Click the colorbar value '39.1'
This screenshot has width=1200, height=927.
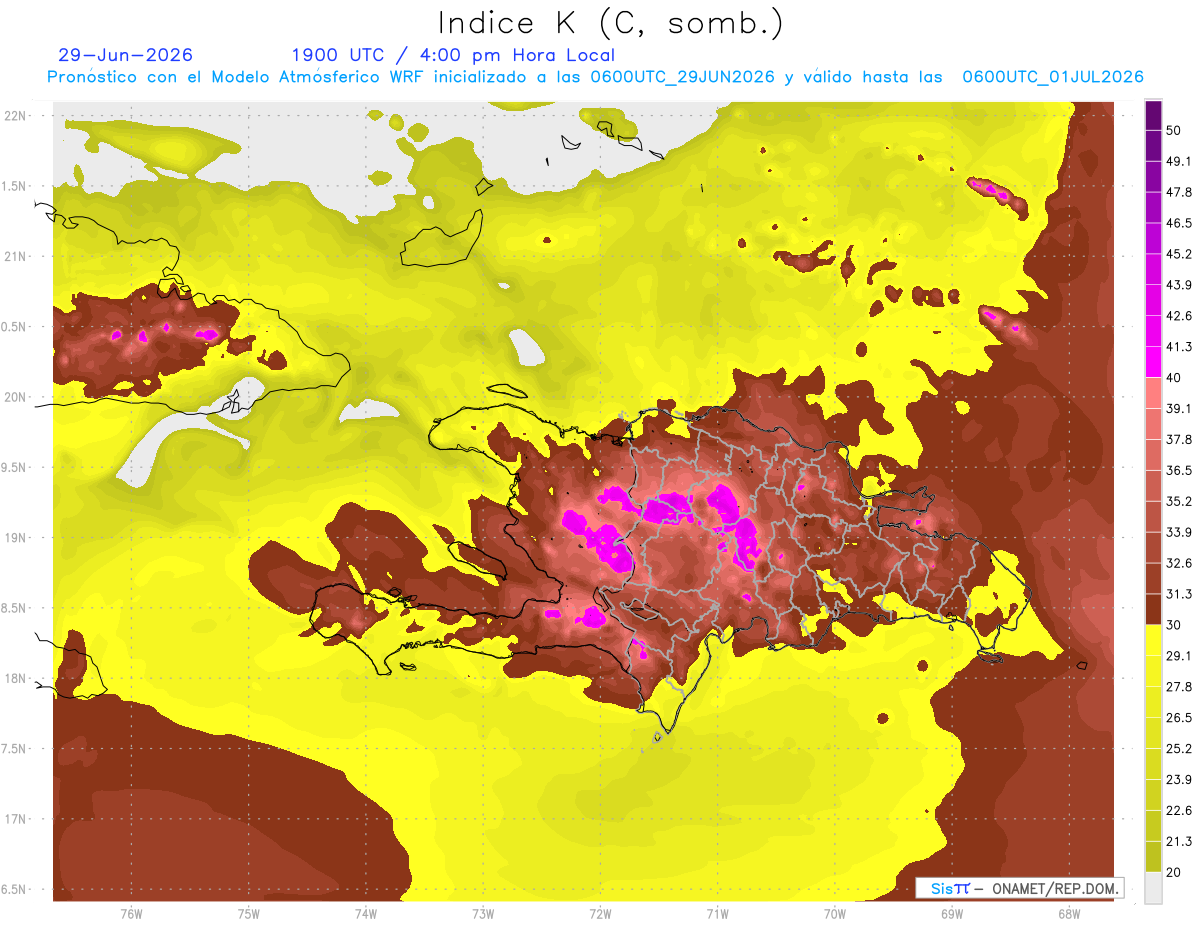tap(1179, 408)
